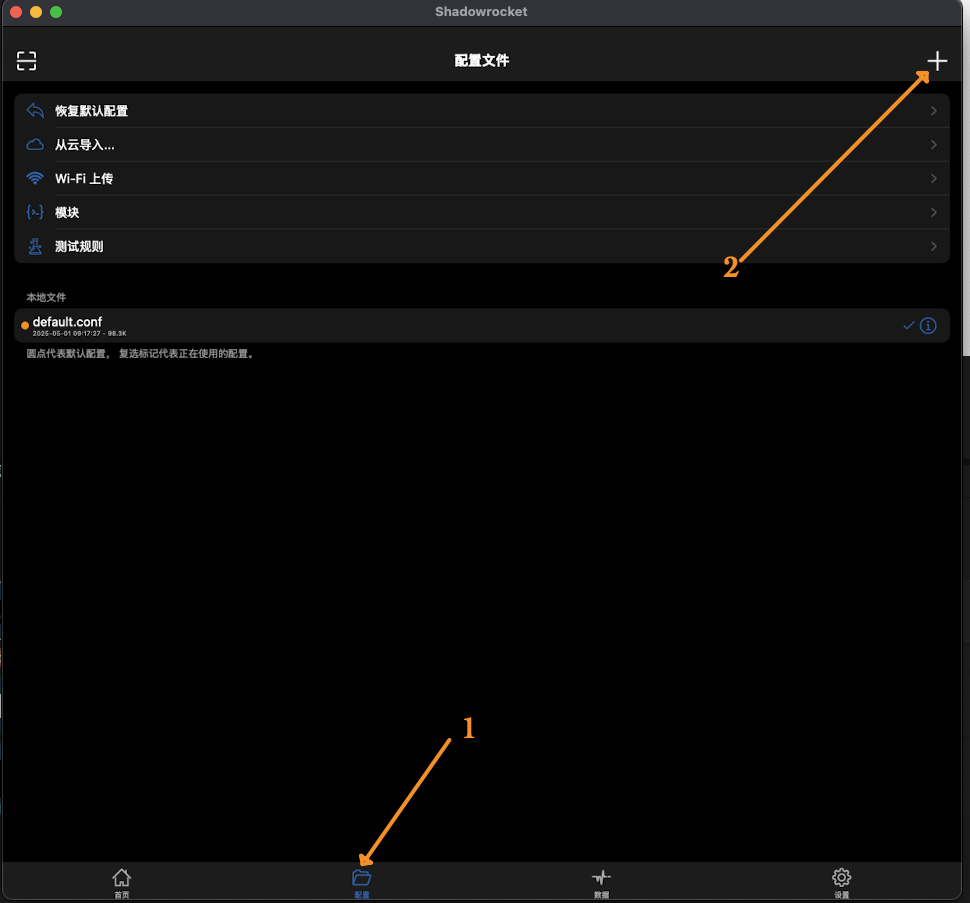970x903 pixels.
Task: Select the default.conf file name
Action: click(67, 322)
